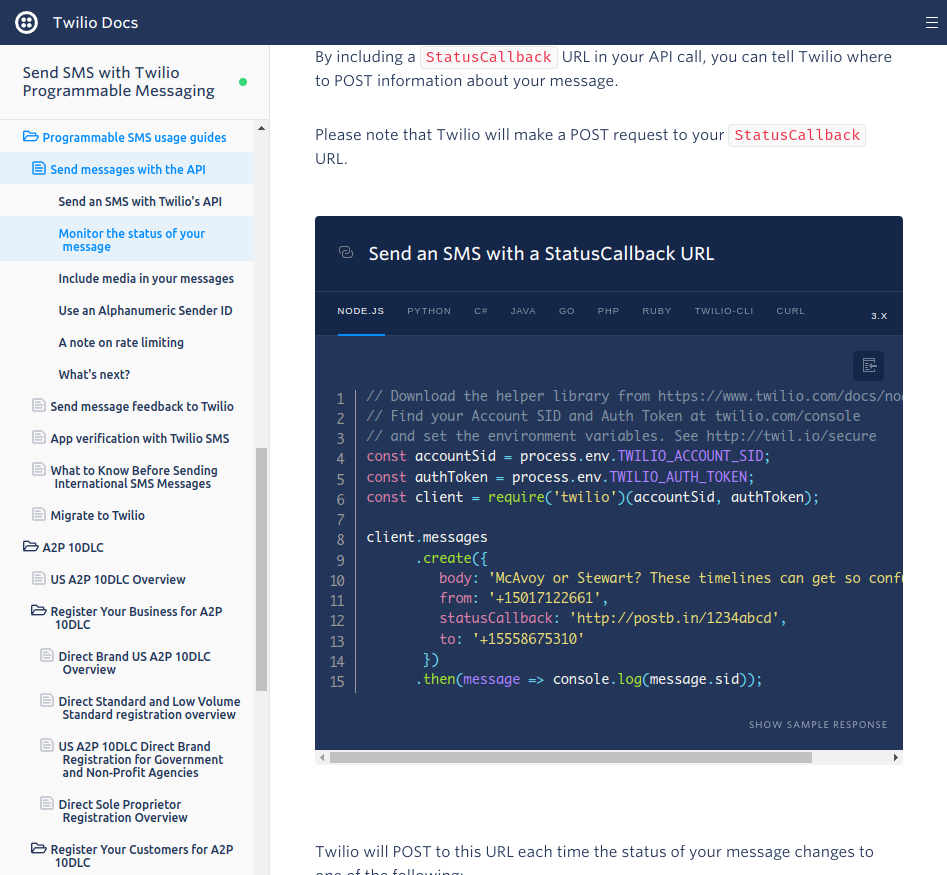Screen dimensions: 947x875
Task: Go to Monitor the status of your message
Action: [132, 239]
